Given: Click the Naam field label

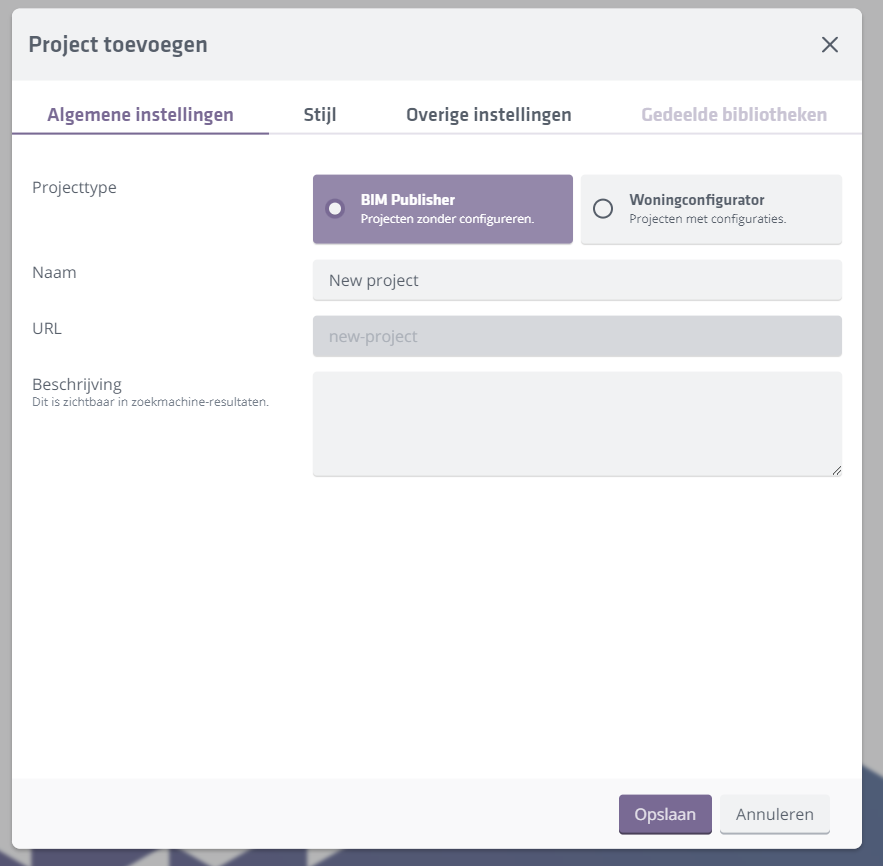Looking at the screenshot, I should 54,272.
